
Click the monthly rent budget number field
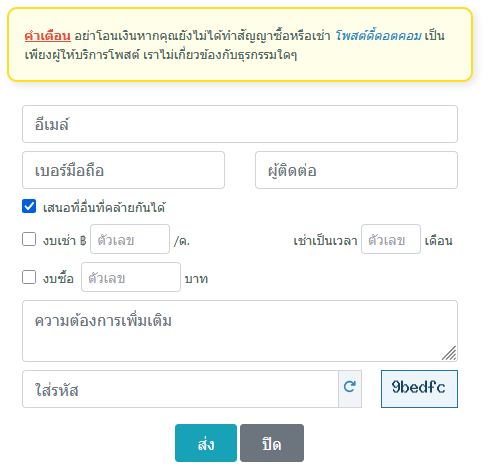point(130,239)
